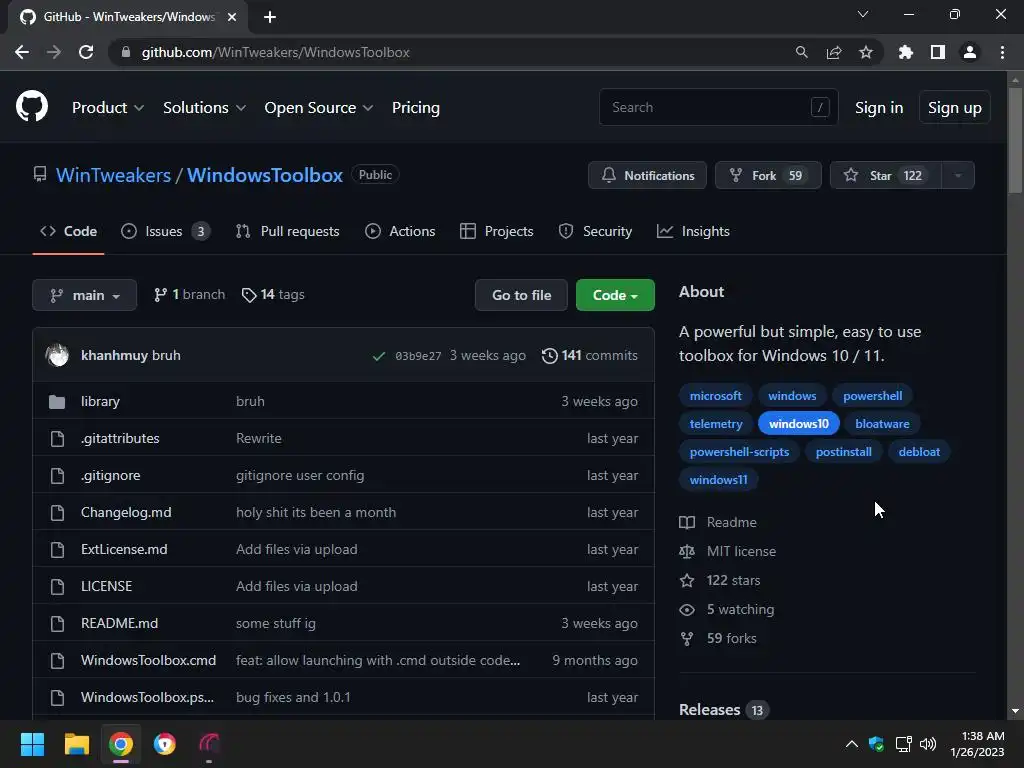Click the share page icon in address bar

[x=833, y=52]
